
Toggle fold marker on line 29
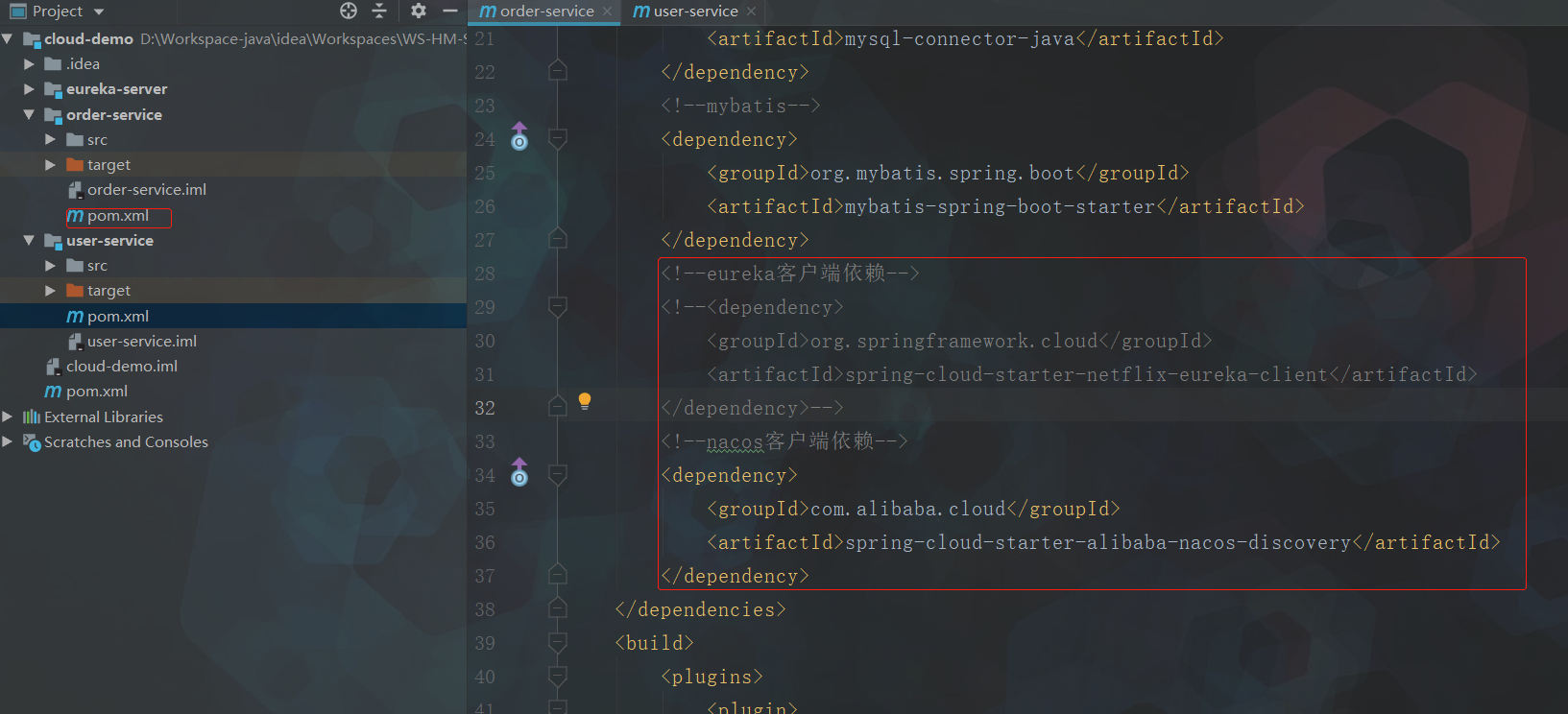(x=557, y=307)
